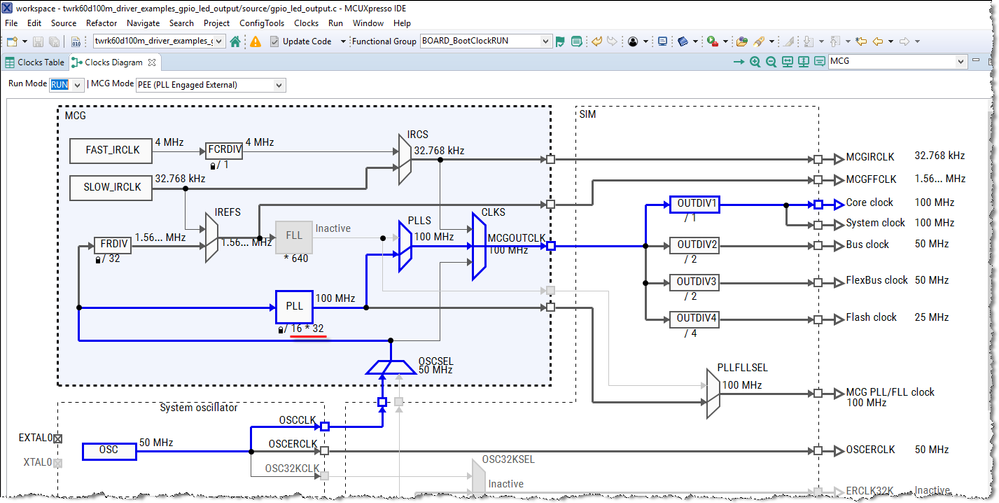Click the Forward navigation arrow
Screen dimensions: 999x503
[903, 41]
